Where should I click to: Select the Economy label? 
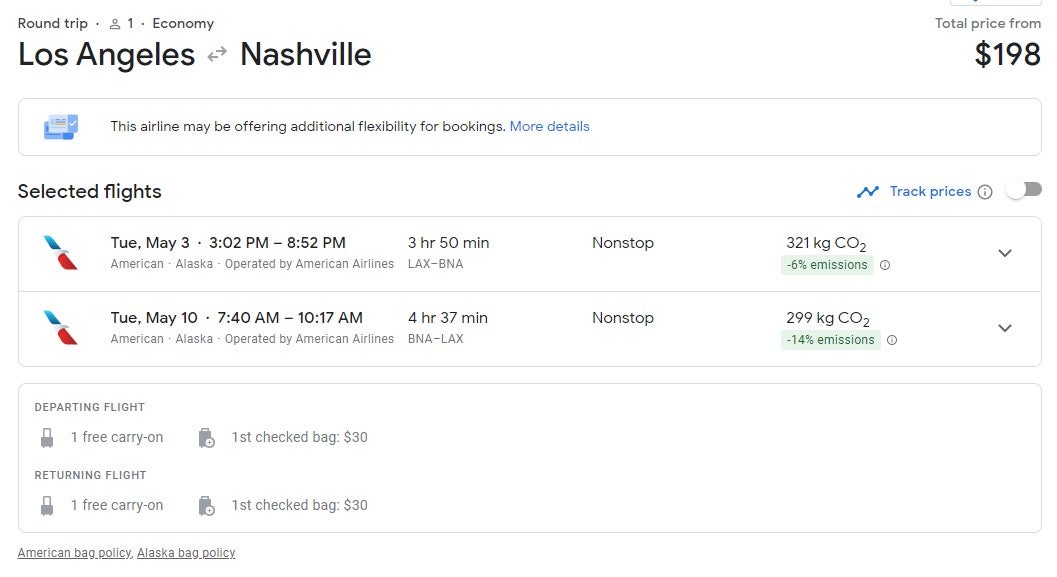(183, 22)
